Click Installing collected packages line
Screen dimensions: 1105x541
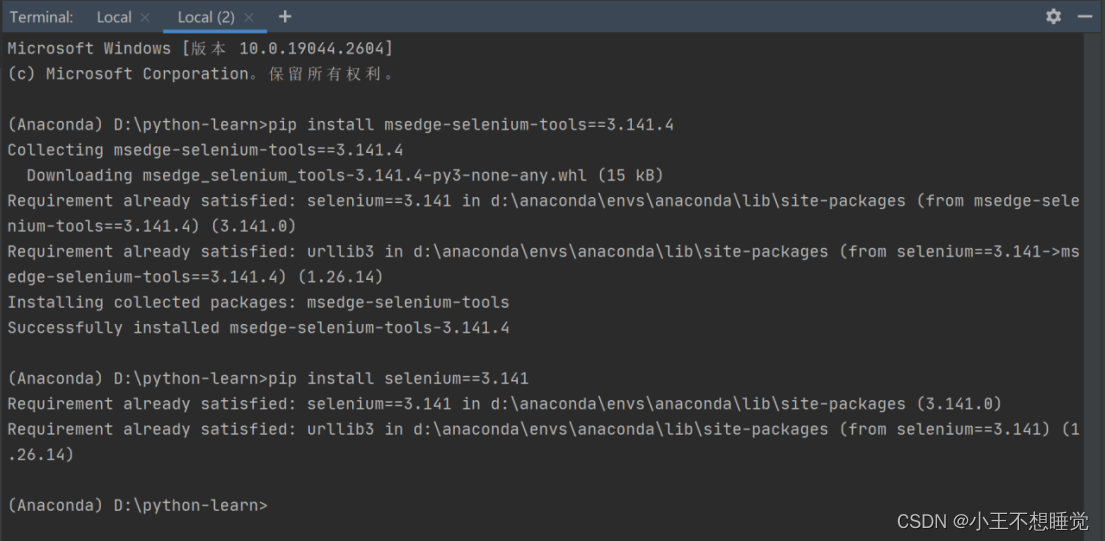(258, 302)
